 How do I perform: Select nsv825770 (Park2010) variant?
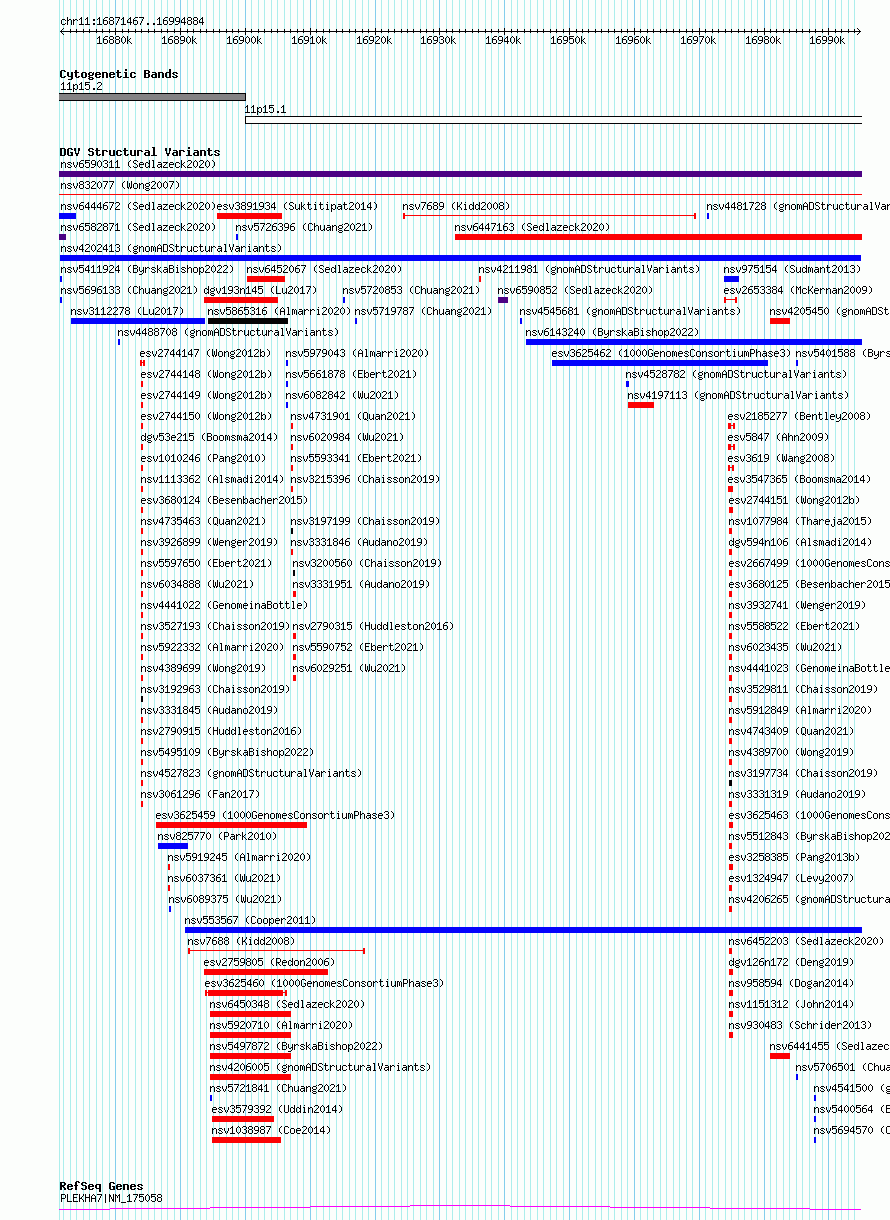173,846
